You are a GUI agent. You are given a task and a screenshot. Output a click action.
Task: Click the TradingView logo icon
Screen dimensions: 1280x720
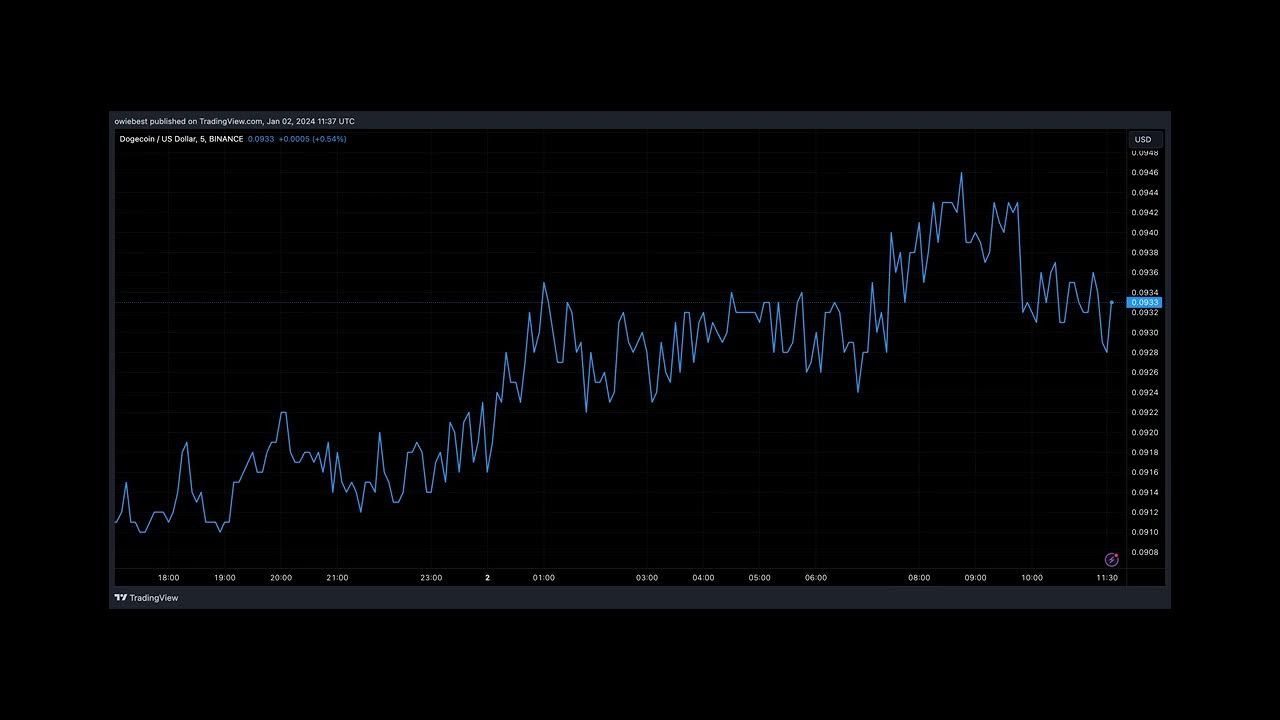[120, 598]
